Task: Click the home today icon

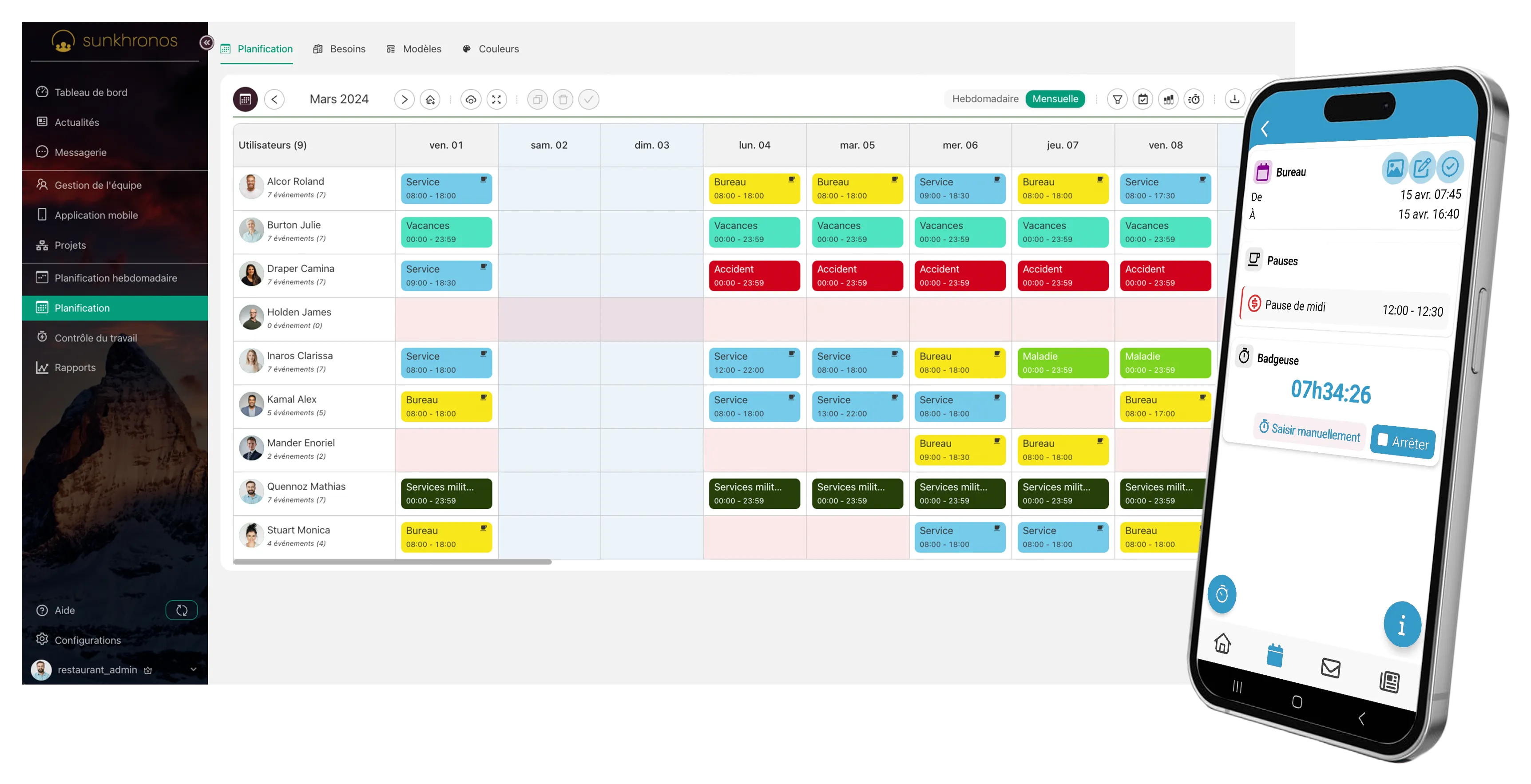Action: pyautogui.click(x=430, y=99)
